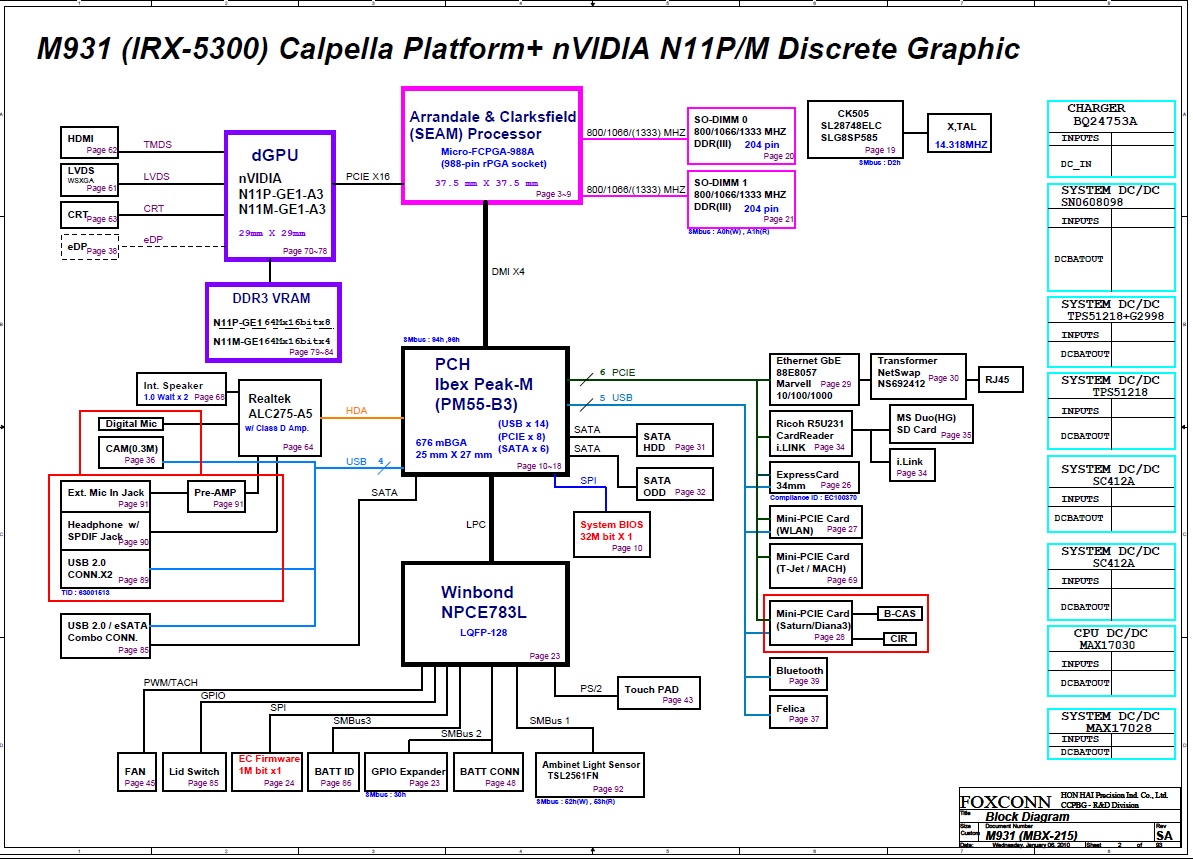The image size is (1193, 859).
Task: Click the Int. Speaker block
Action: (181, 390)
